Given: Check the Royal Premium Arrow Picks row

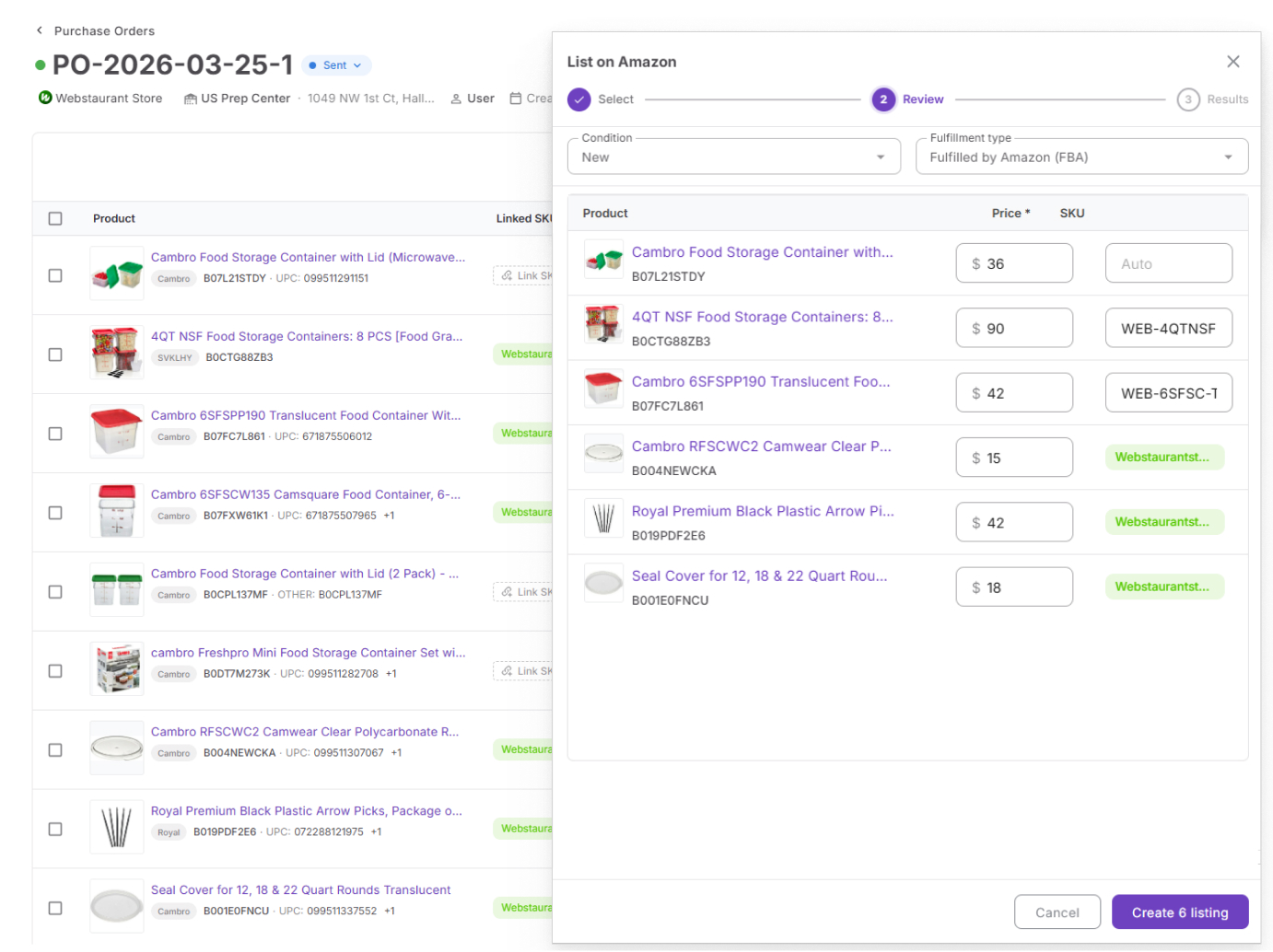Looking at the screenshot, I should pyautogui.click(x=55, y=828).
